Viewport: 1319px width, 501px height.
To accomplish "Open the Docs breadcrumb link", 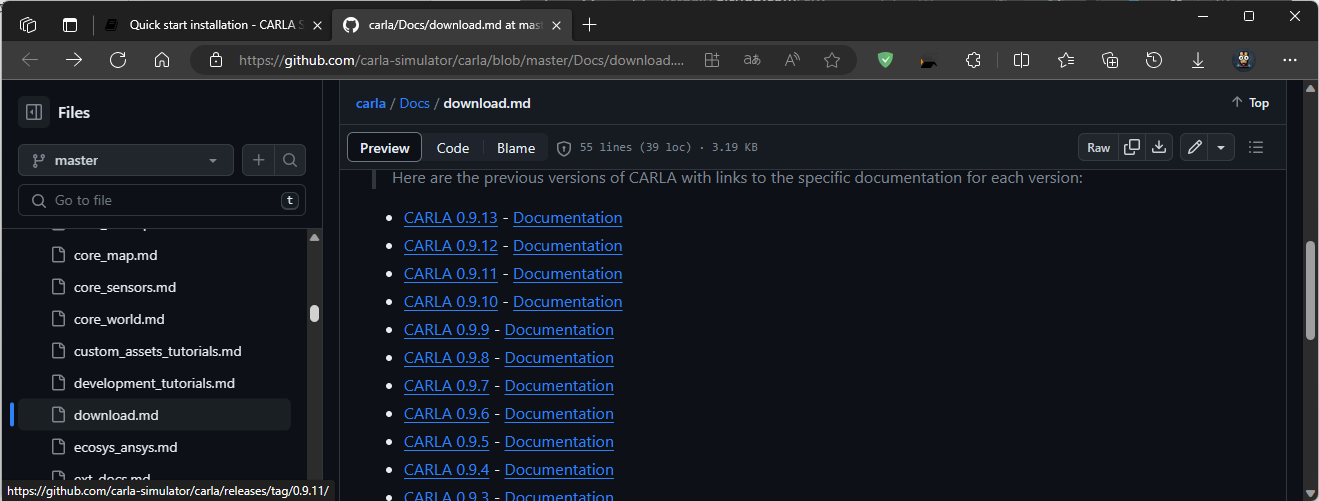I will 414,103.
